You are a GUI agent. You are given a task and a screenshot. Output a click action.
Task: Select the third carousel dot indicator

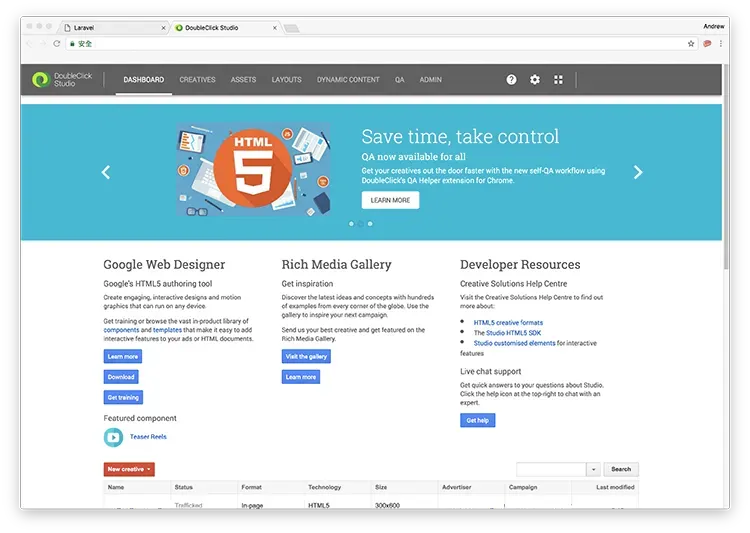[x=370, y=224]
